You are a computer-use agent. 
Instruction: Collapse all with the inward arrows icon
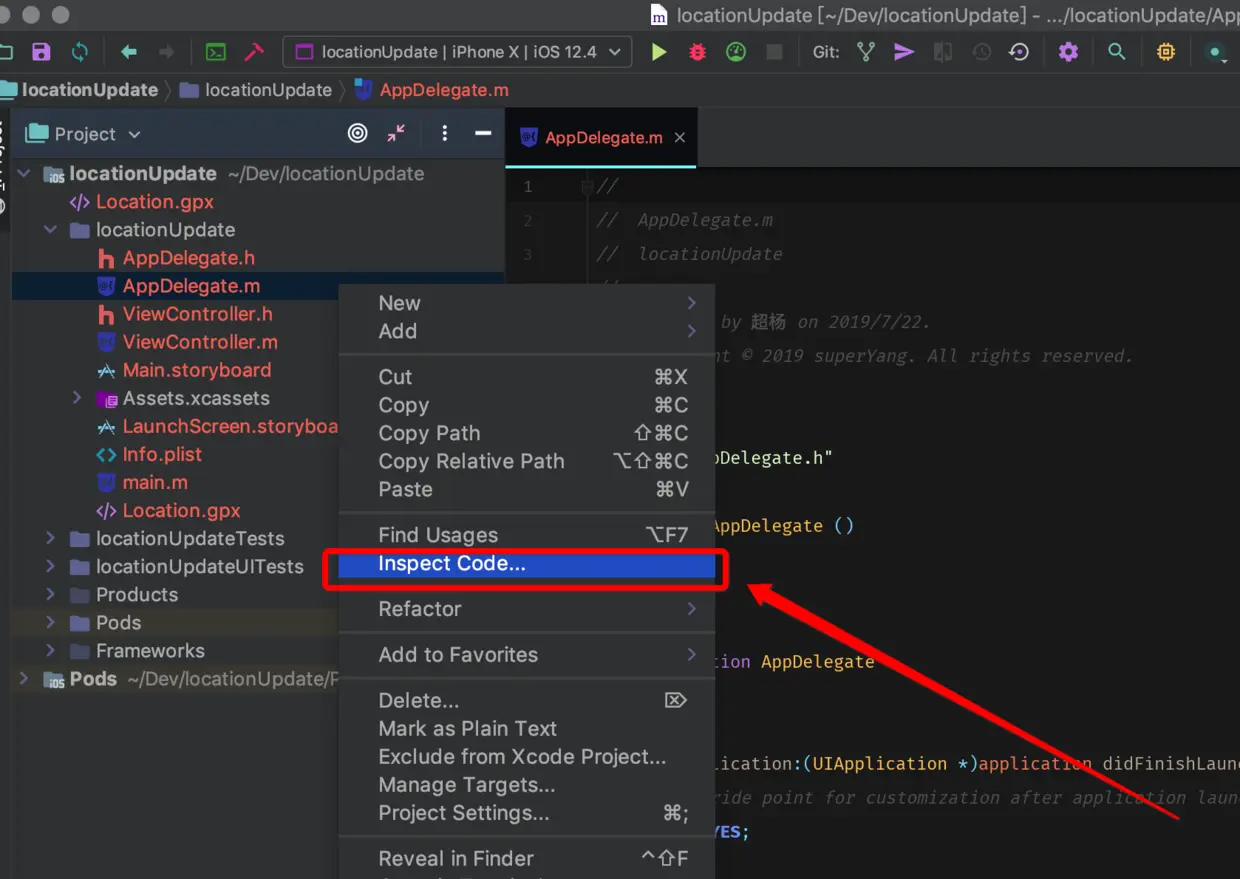coord(397,133)
